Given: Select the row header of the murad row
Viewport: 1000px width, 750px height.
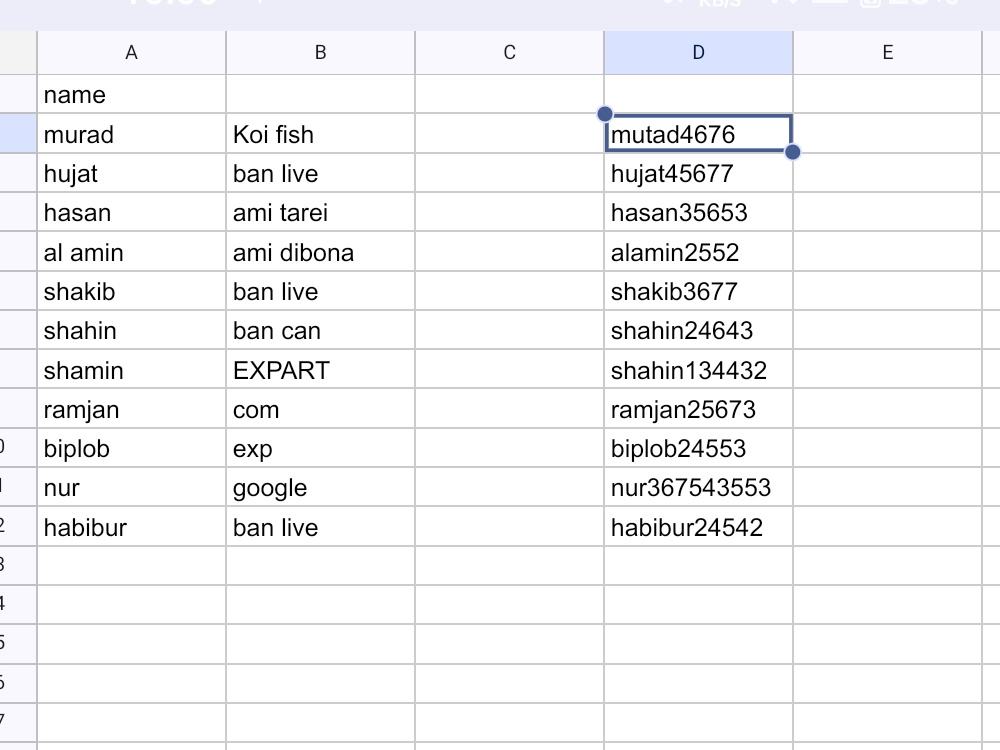Looking at the screenshot, I should (18, 134).
